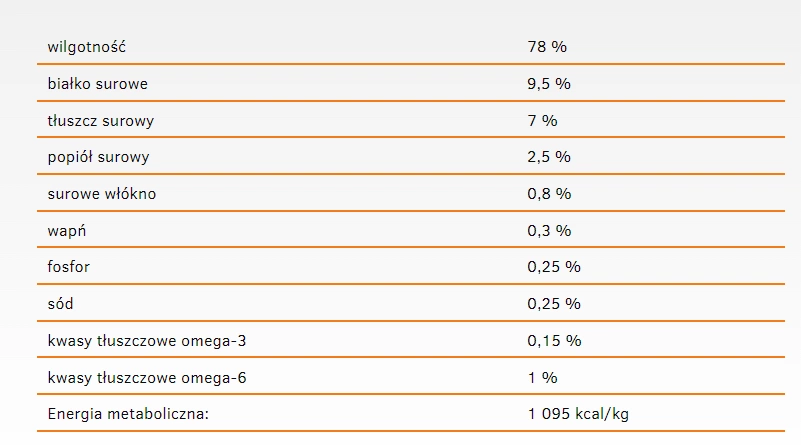The image size is (801, 445).
Task: Click the "surowe włókno" label
Action: coord(102,194)
